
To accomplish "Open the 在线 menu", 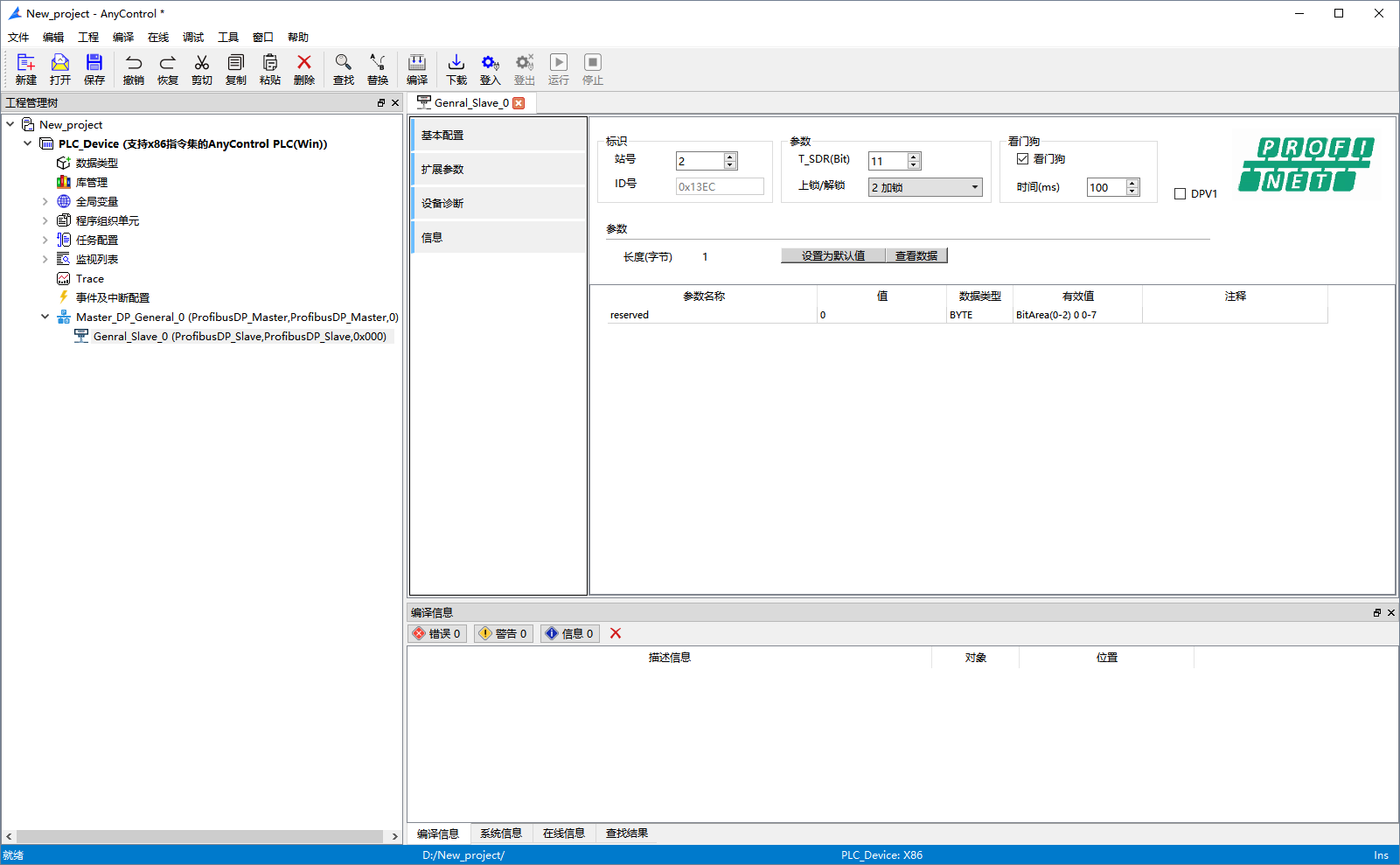I will (x=158, y=38).
